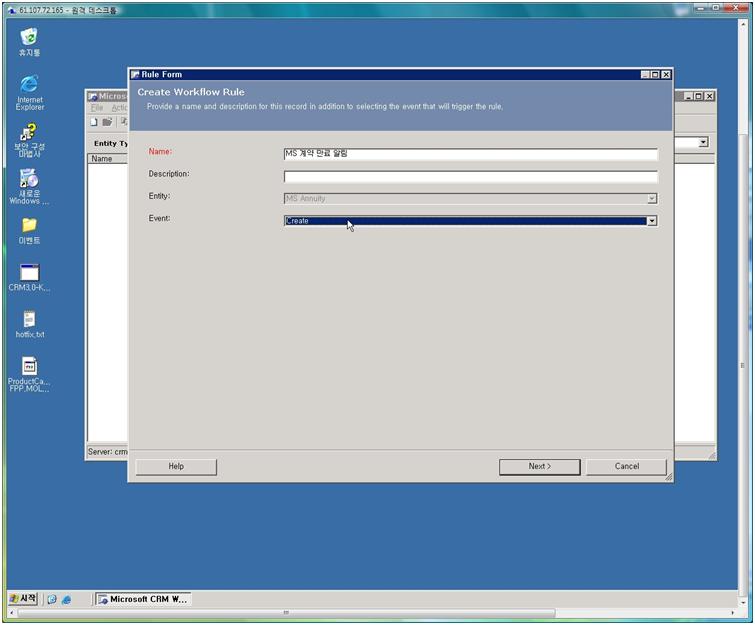Click the Name text field
The height and width of the screenshot is (625, 755).
pyautogui.click(x=470, y=154)
